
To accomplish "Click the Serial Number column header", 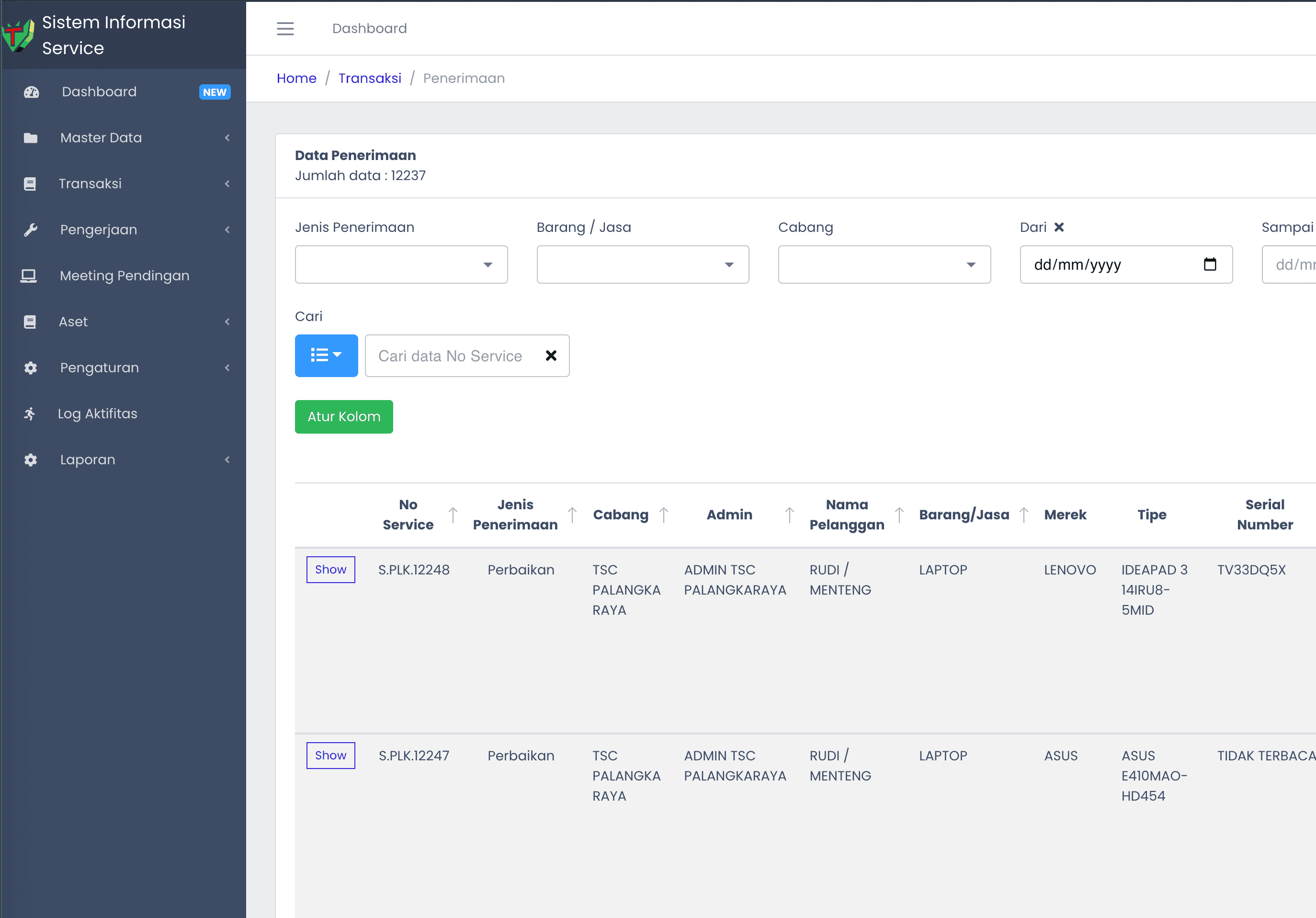I will point(1265,515).
